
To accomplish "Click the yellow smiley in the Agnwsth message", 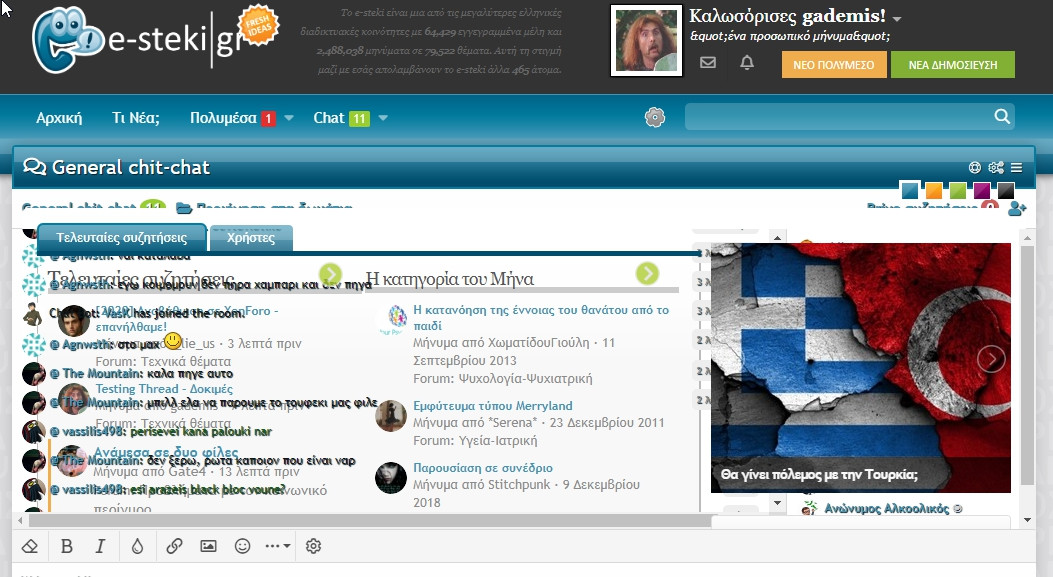I will pos(173,341).
